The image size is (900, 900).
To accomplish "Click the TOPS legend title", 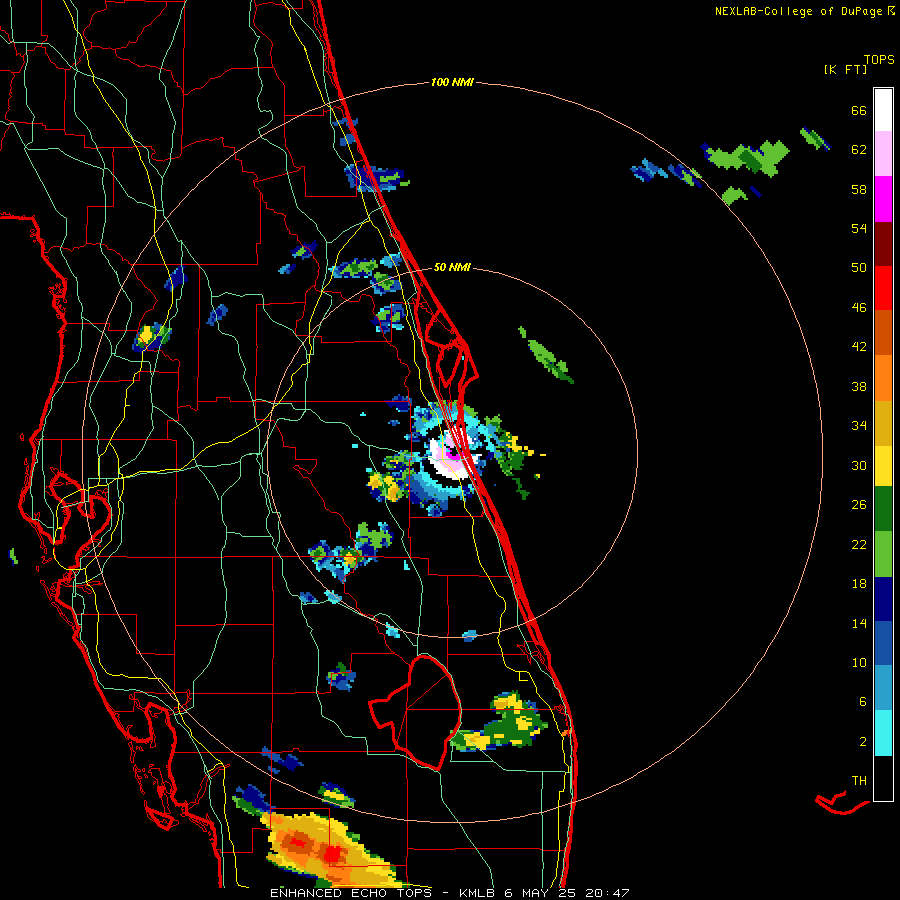I will click(x=879, y=59).
